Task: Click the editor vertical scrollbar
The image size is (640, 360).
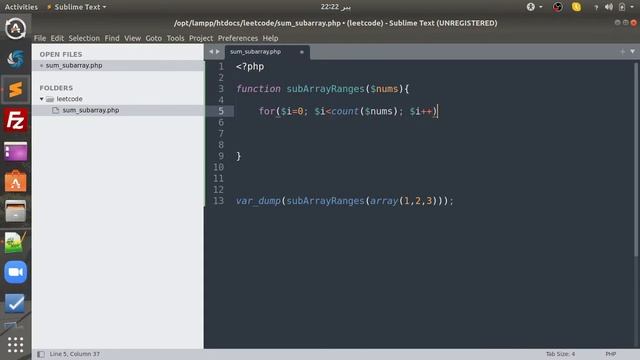Action: [x=636, y=159]
